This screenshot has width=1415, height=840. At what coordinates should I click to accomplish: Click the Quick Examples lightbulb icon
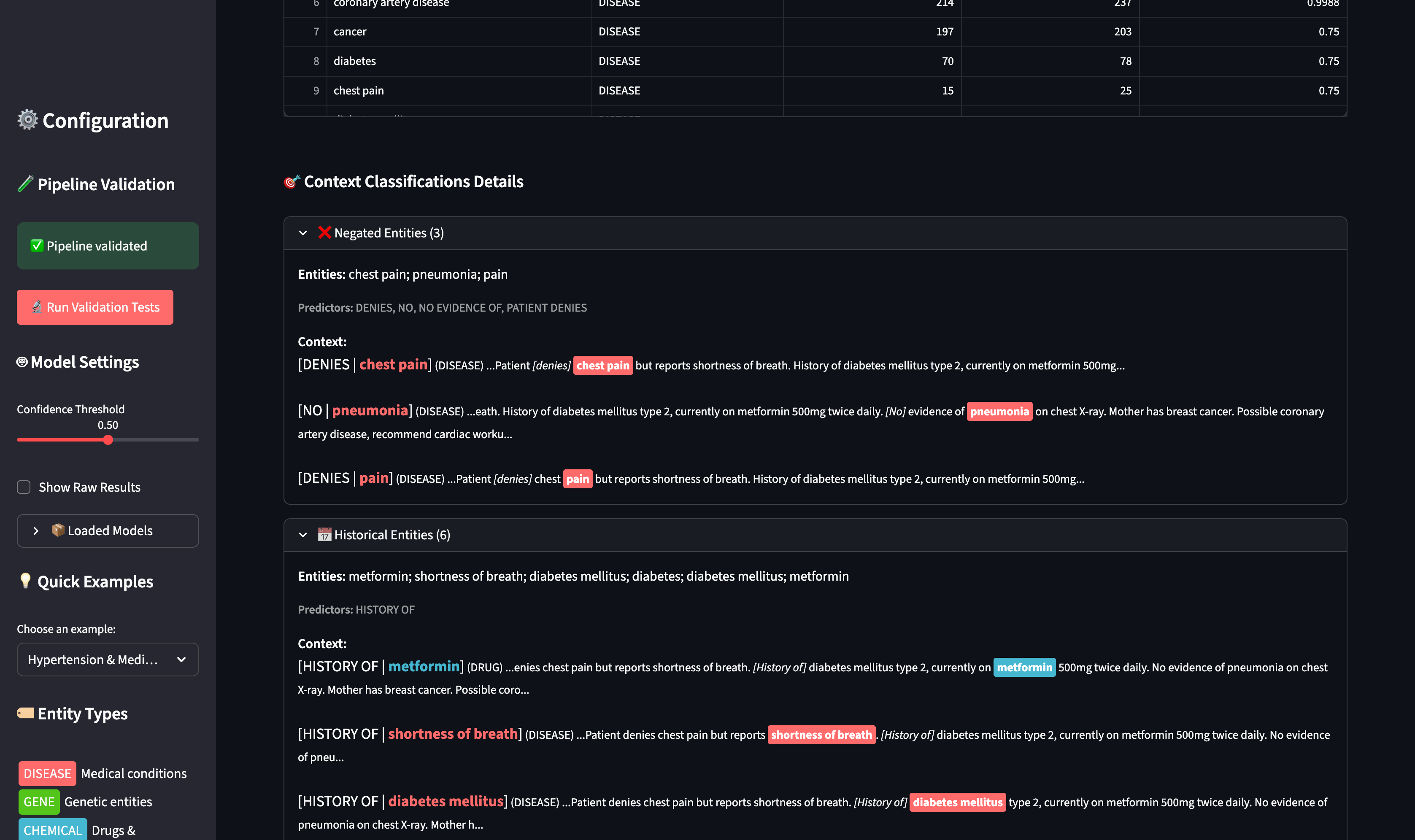point(25,581)
